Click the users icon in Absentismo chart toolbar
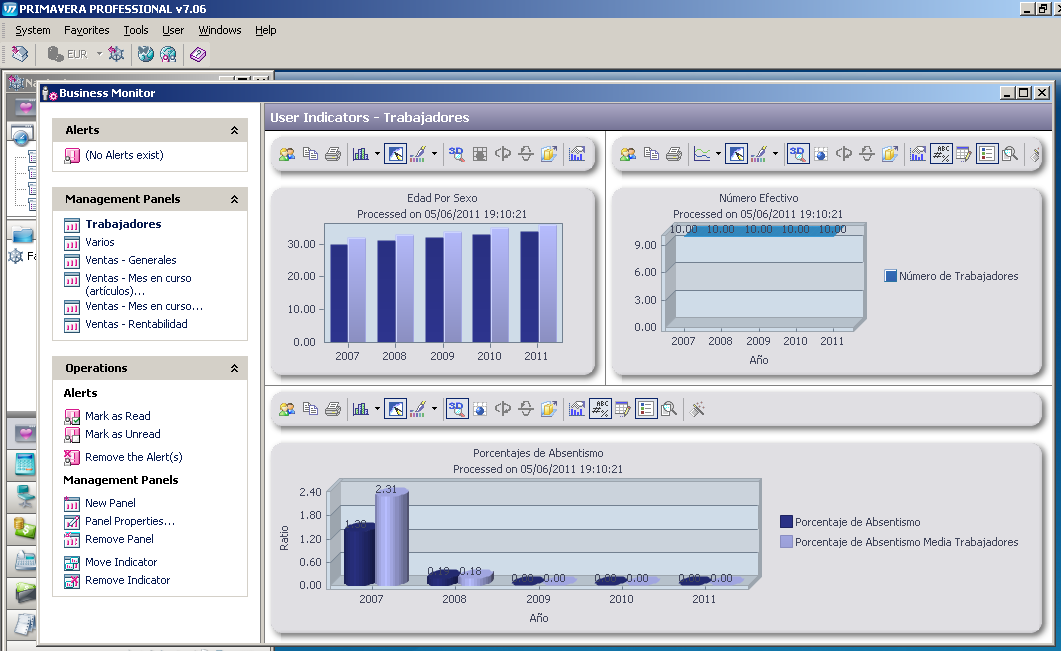 [287, 408]
